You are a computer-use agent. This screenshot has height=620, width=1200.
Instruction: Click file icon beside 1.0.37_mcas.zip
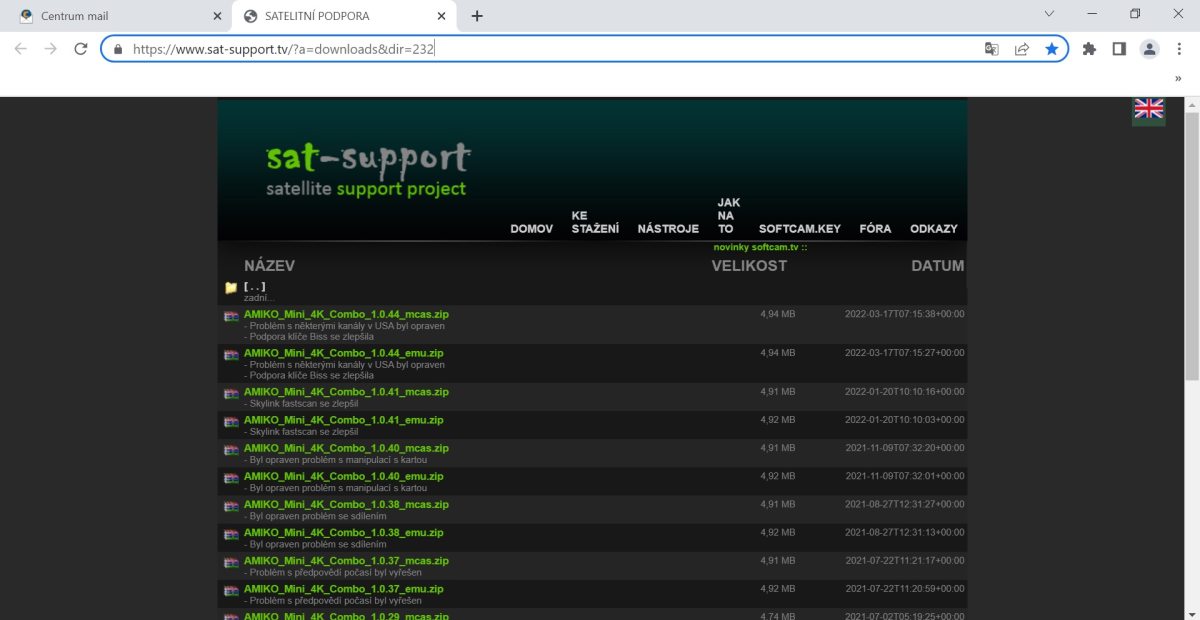click(231, 562)
